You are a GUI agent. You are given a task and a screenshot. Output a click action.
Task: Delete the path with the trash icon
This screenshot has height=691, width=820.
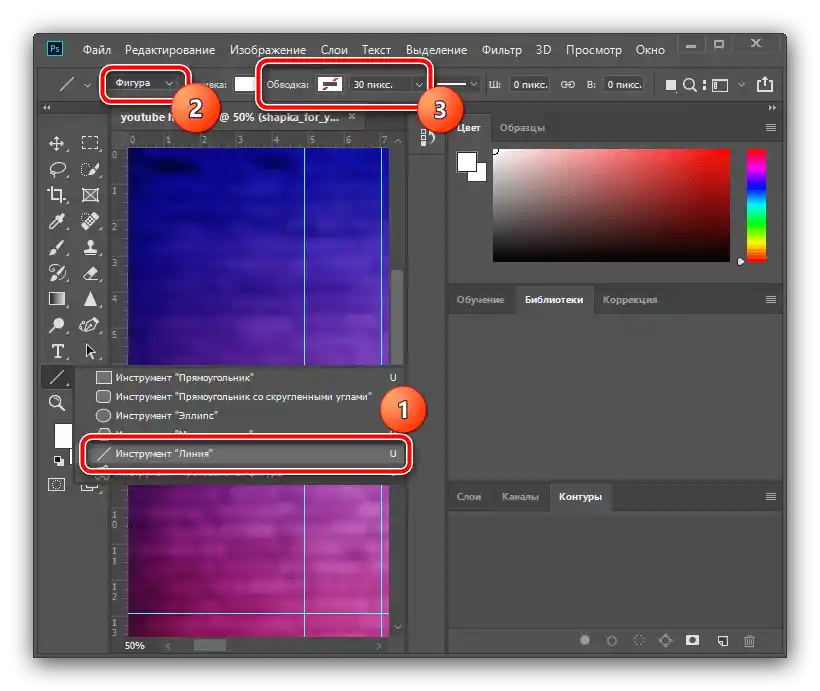click(x=749, y=640)
